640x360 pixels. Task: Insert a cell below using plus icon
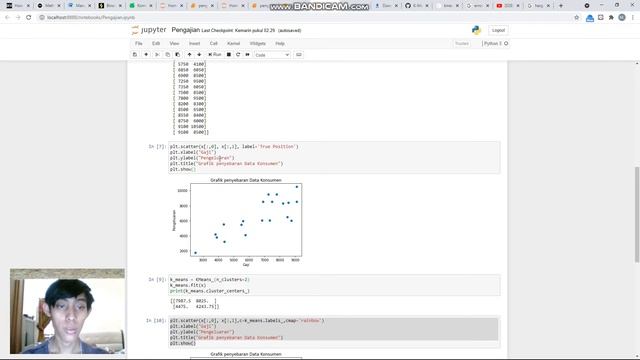[146, 55]
